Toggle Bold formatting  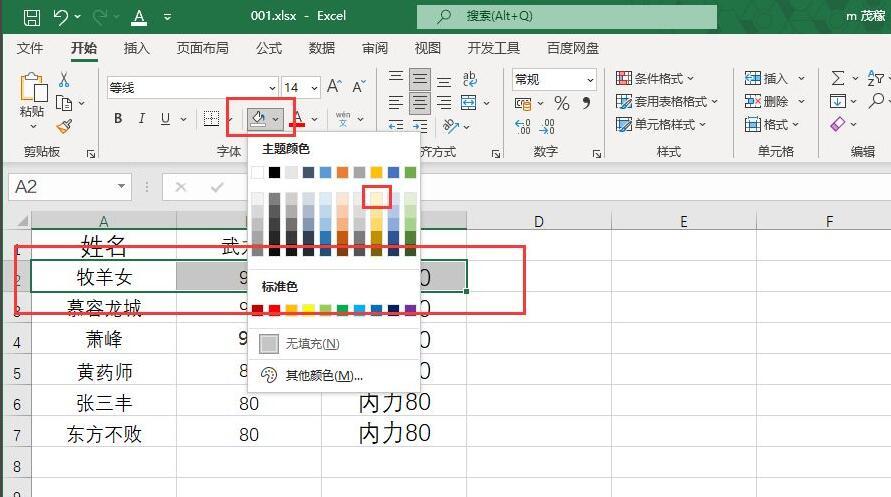(x=118, y=119)
